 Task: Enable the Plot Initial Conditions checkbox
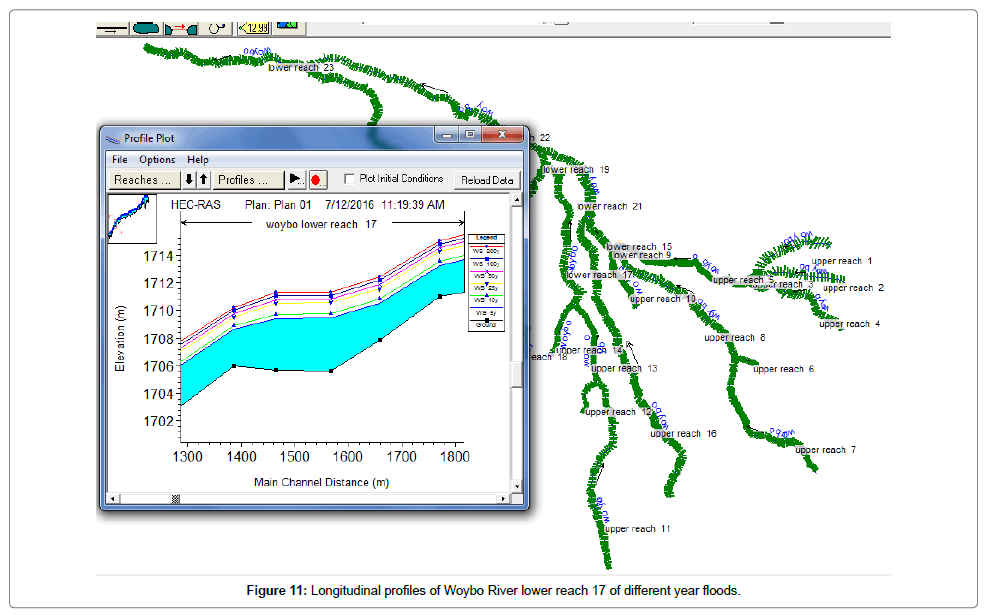[x=349, y=179]
